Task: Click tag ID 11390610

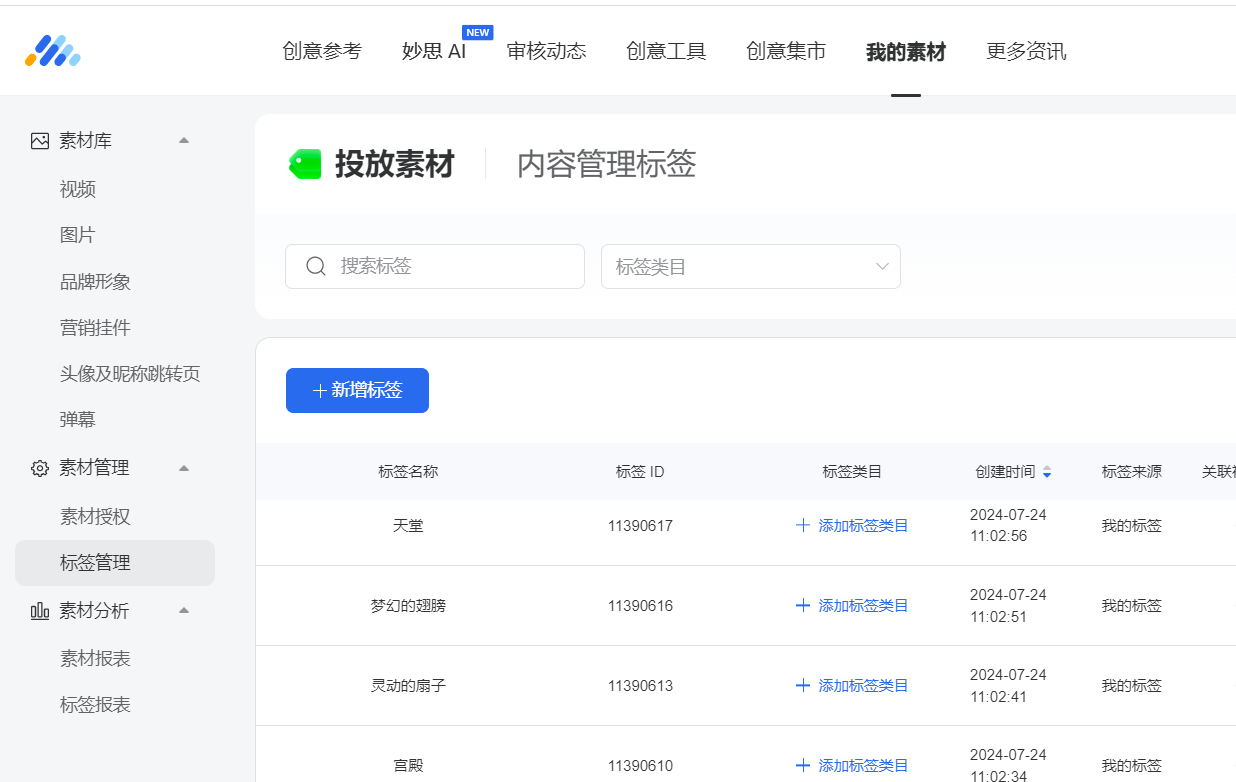Action: pos(640,766)
